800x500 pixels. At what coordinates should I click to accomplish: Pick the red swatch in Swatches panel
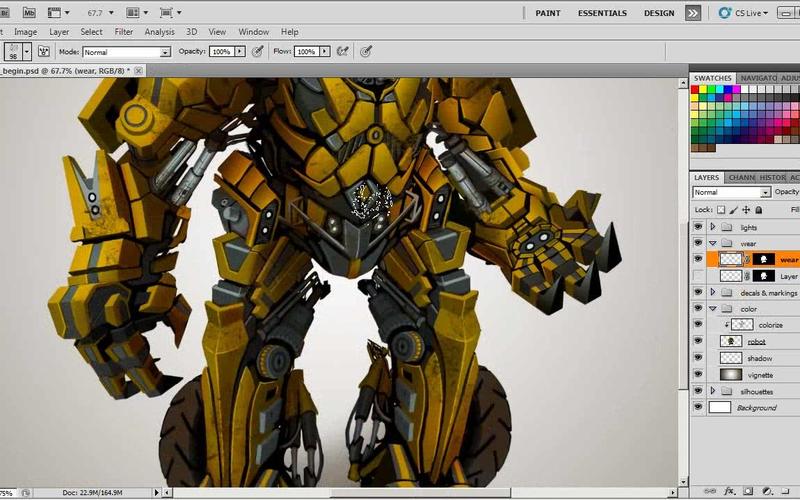point(697,89)
